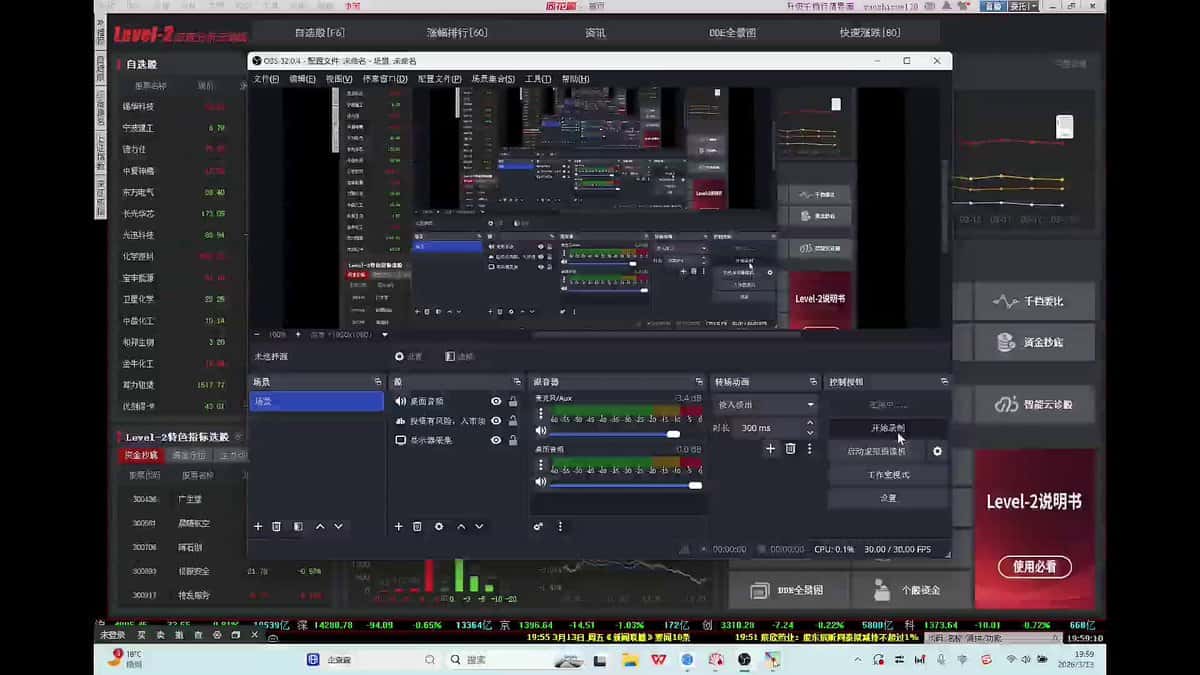Viewport: 1200px width, 675px height.
Task: Click 工作室模式 button
Action: click(x=887, y=475)
